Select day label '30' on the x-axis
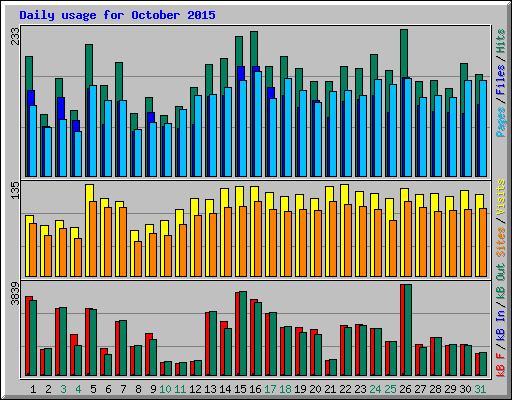Viewport: 512px width, 400px height. [x=465, y=389]
